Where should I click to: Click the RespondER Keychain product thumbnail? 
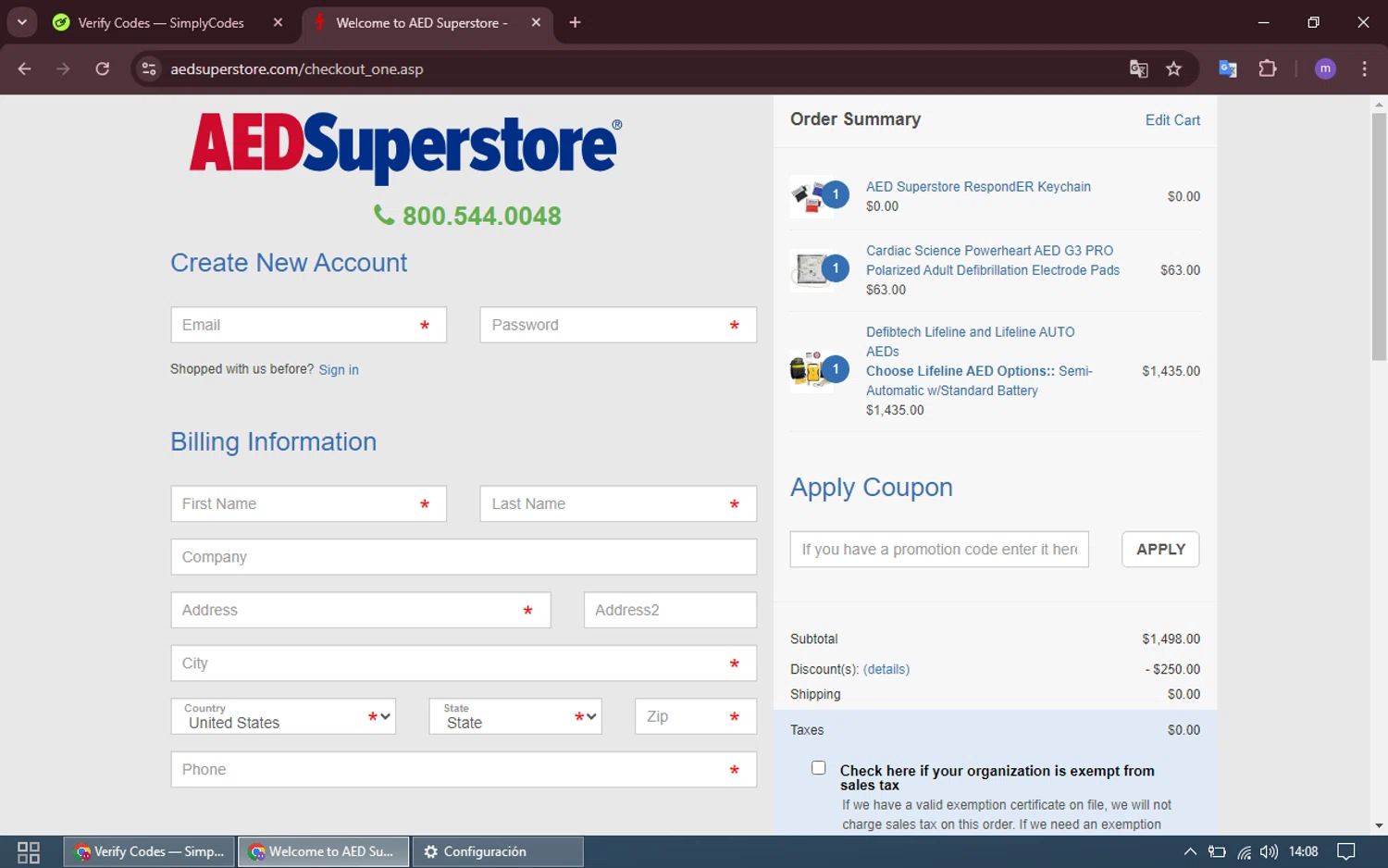click(811, 196)
